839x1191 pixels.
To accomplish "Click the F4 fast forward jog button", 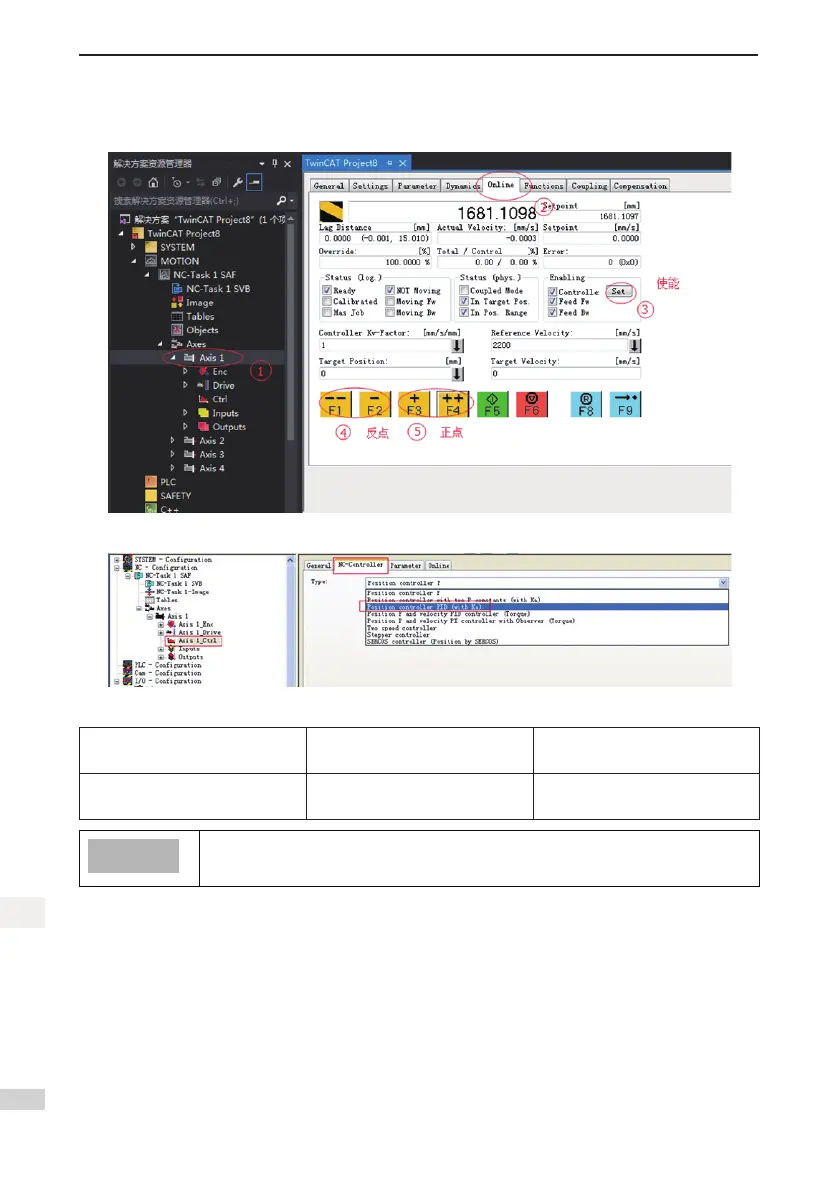I will pyautogui.click(x=453, y=404).
